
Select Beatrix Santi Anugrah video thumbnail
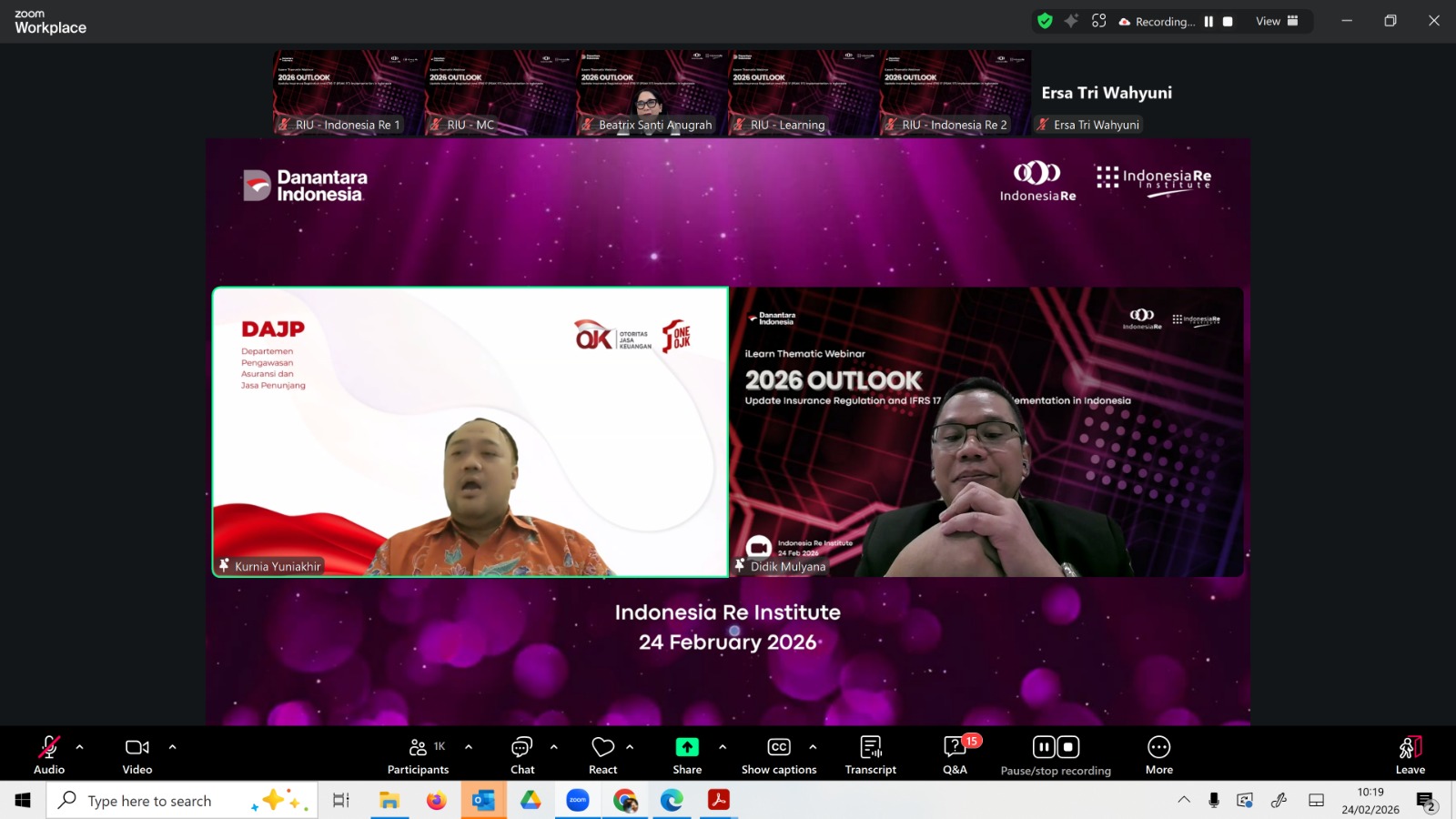click(652, 93)
